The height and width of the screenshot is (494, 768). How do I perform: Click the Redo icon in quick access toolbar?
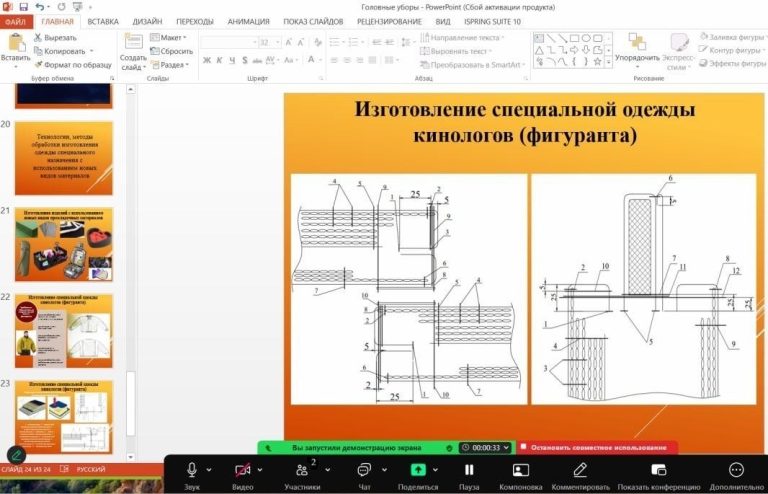pyautogui.click(x=61, y=7)
